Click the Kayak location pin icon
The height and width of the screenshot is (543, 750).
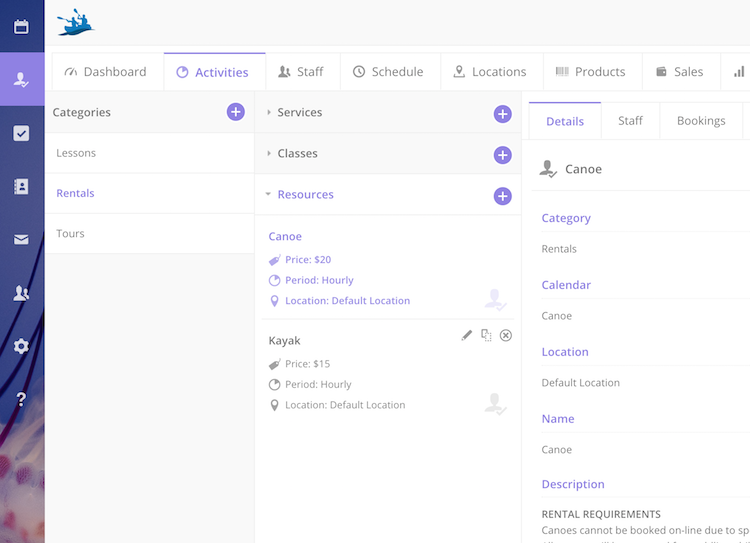click(275, 405)
